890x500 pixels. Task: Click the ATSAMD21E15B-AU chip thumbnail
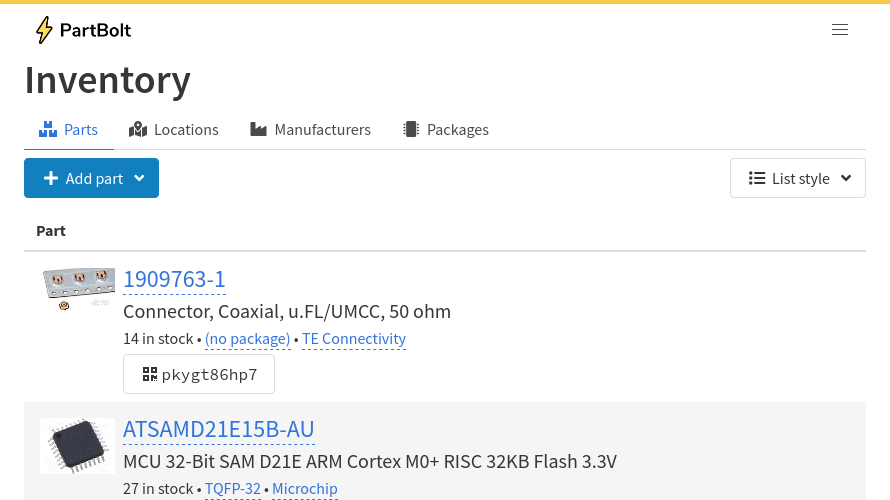click(78, 446)
